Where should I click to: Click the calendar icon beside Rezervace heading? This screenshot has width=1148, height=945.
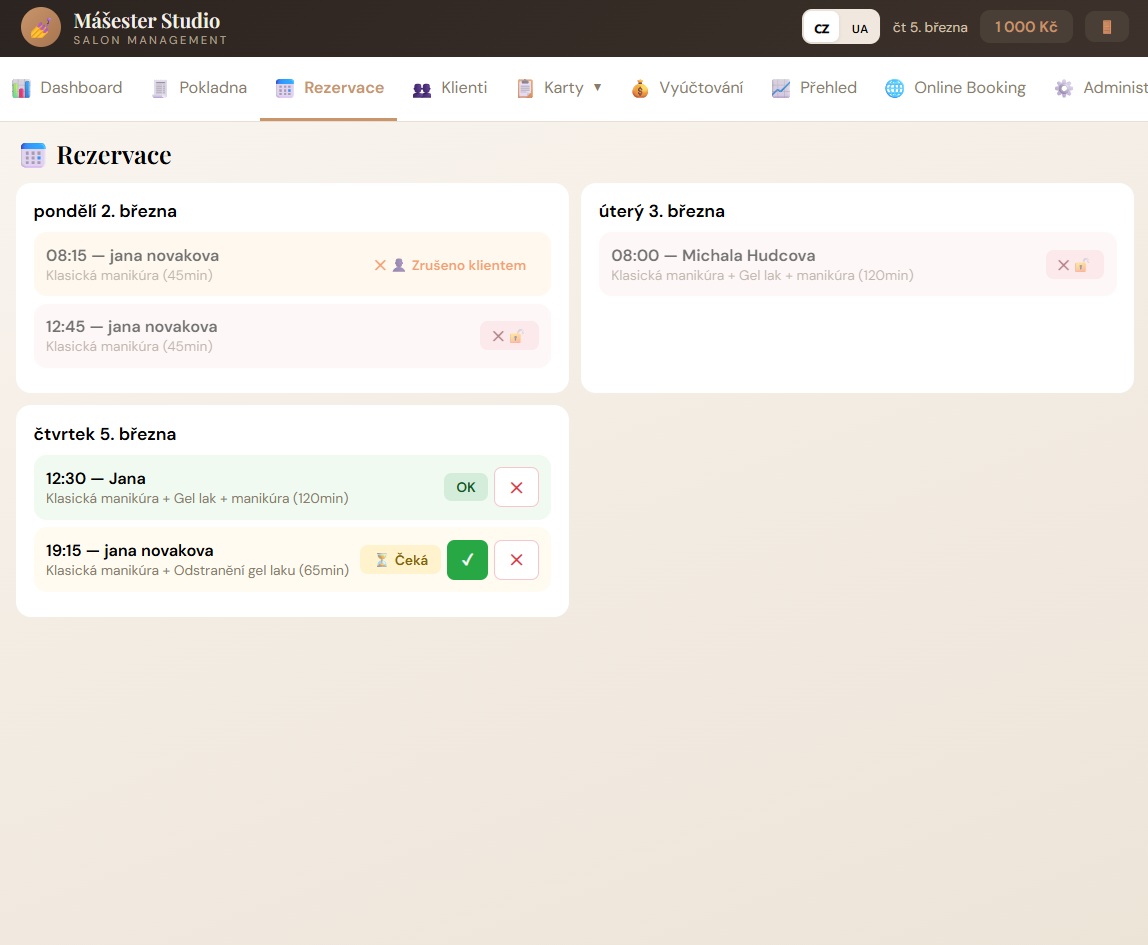[33, 155]
